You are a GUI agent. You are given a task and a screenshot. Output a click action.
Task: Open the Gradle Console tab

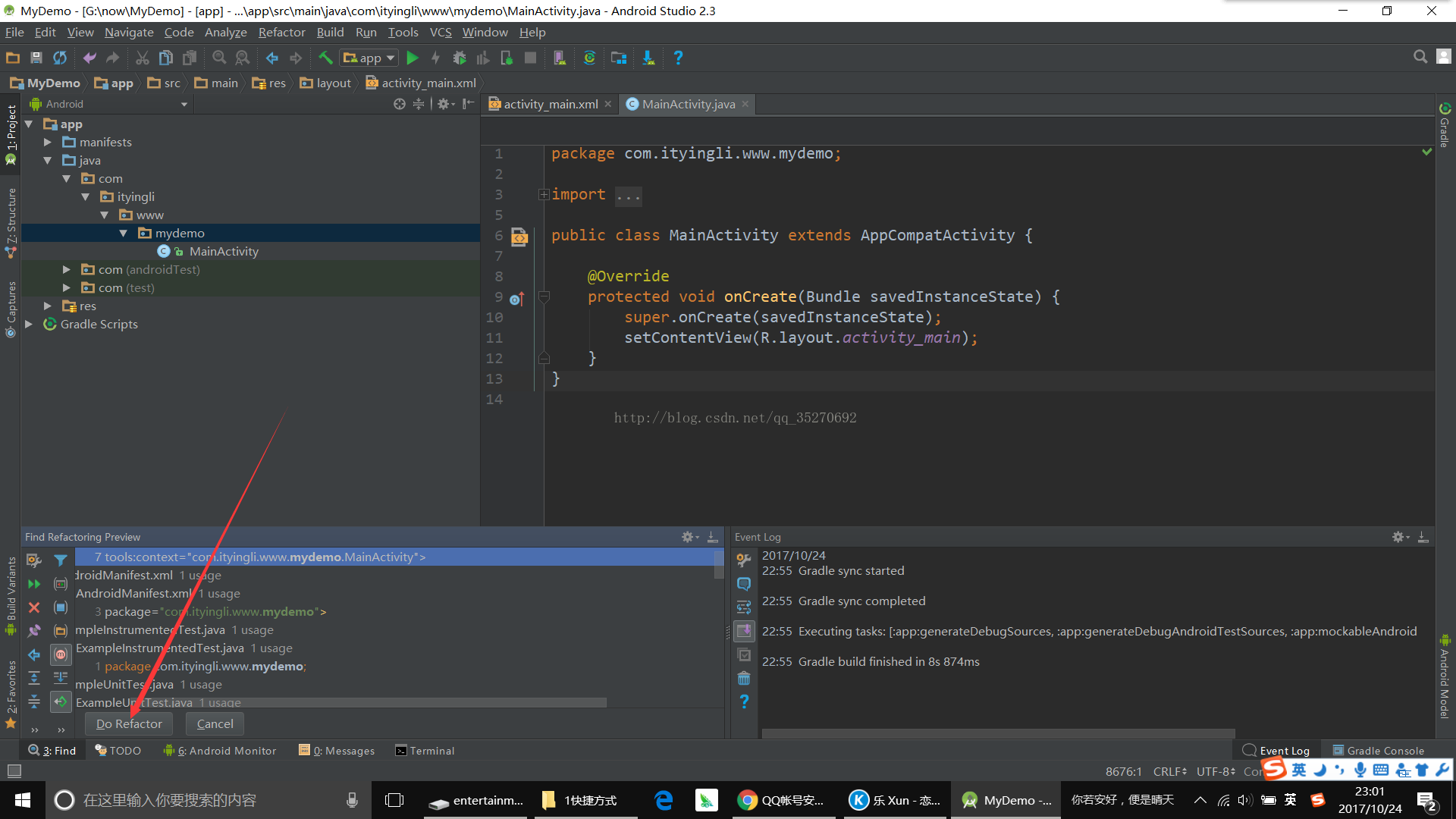[x=1378, y=751]
